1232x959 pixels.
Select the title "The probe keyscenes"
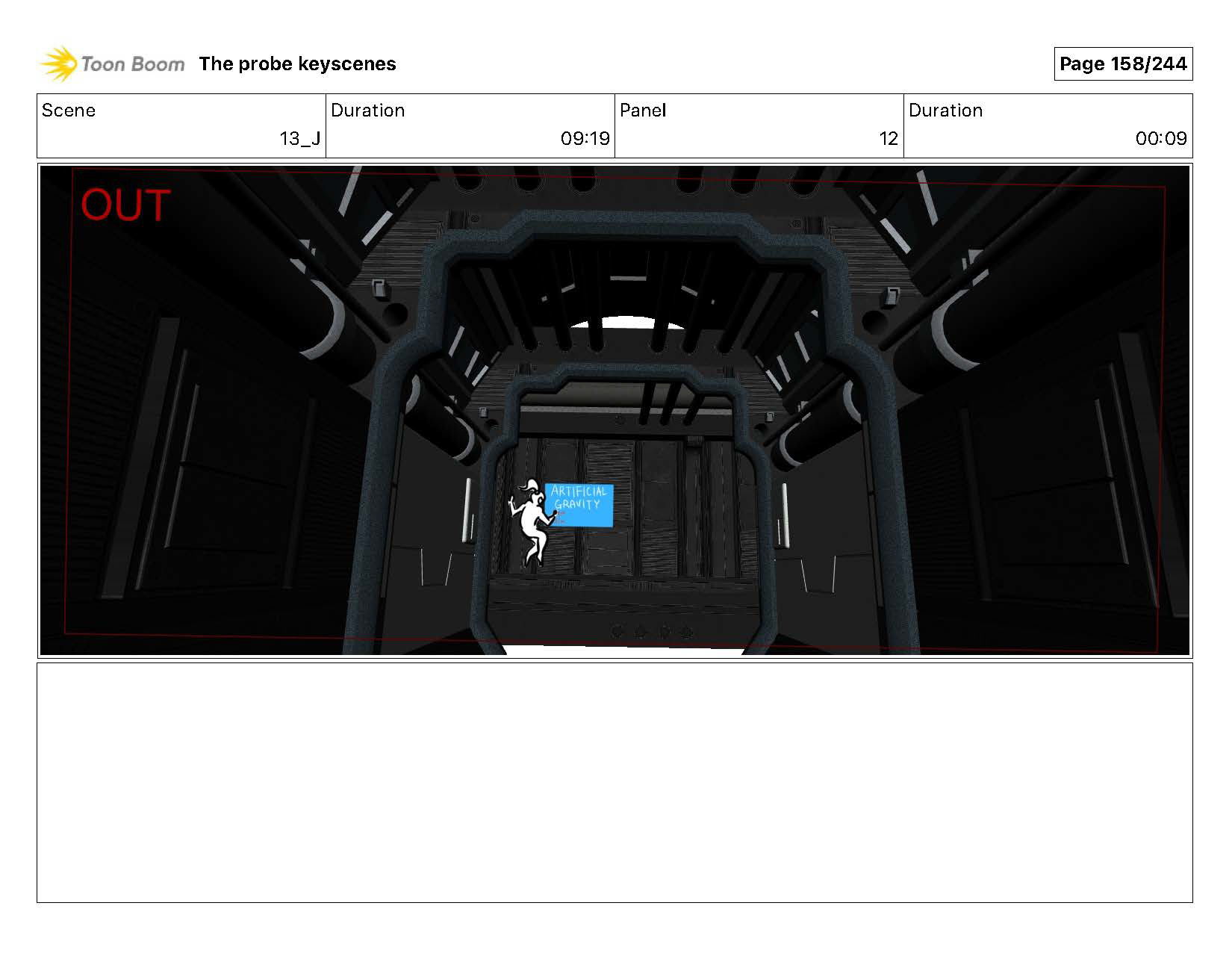297,64
